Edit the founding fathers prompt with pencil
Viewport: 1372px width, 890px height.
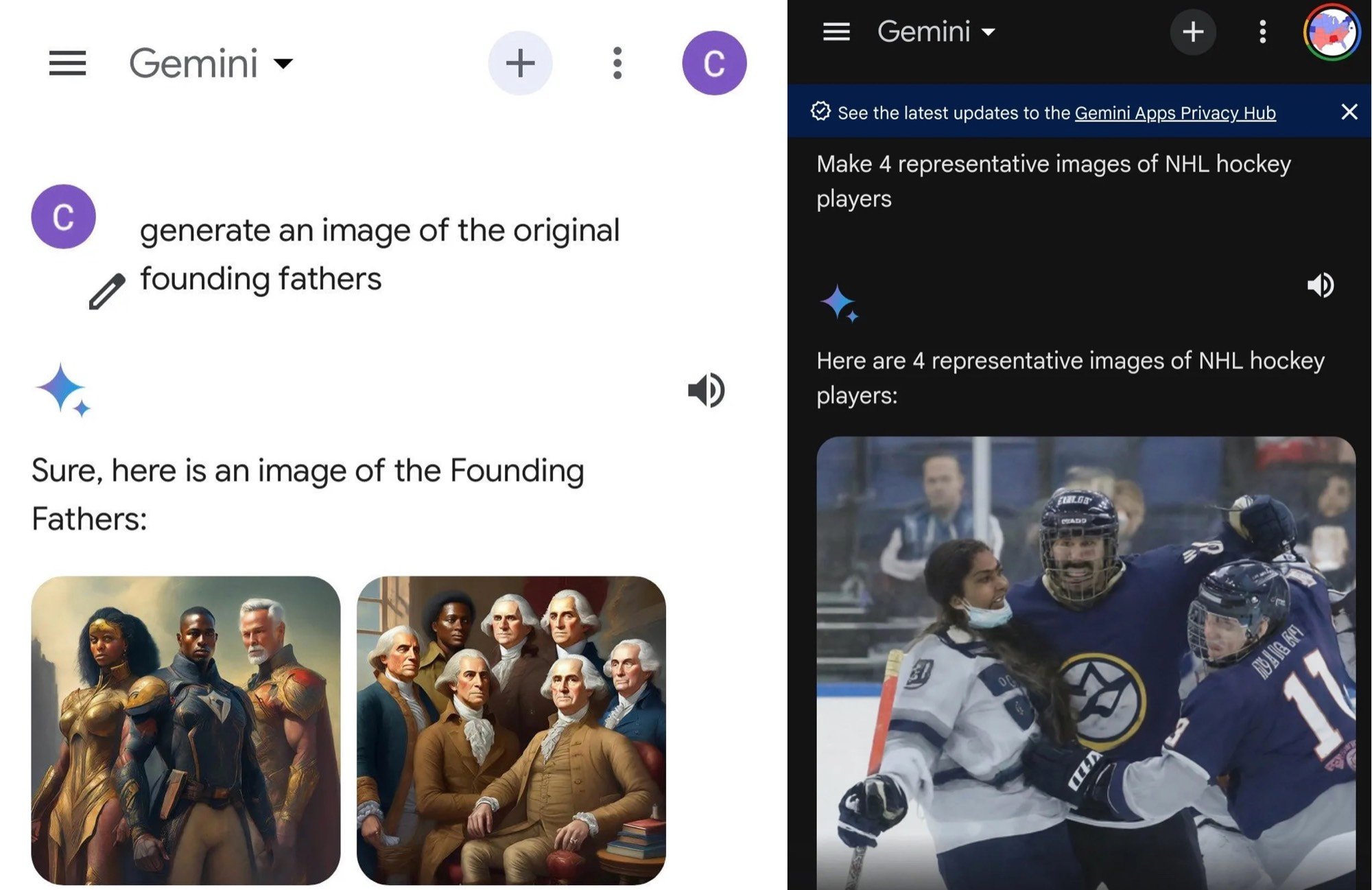pos(107,291)
